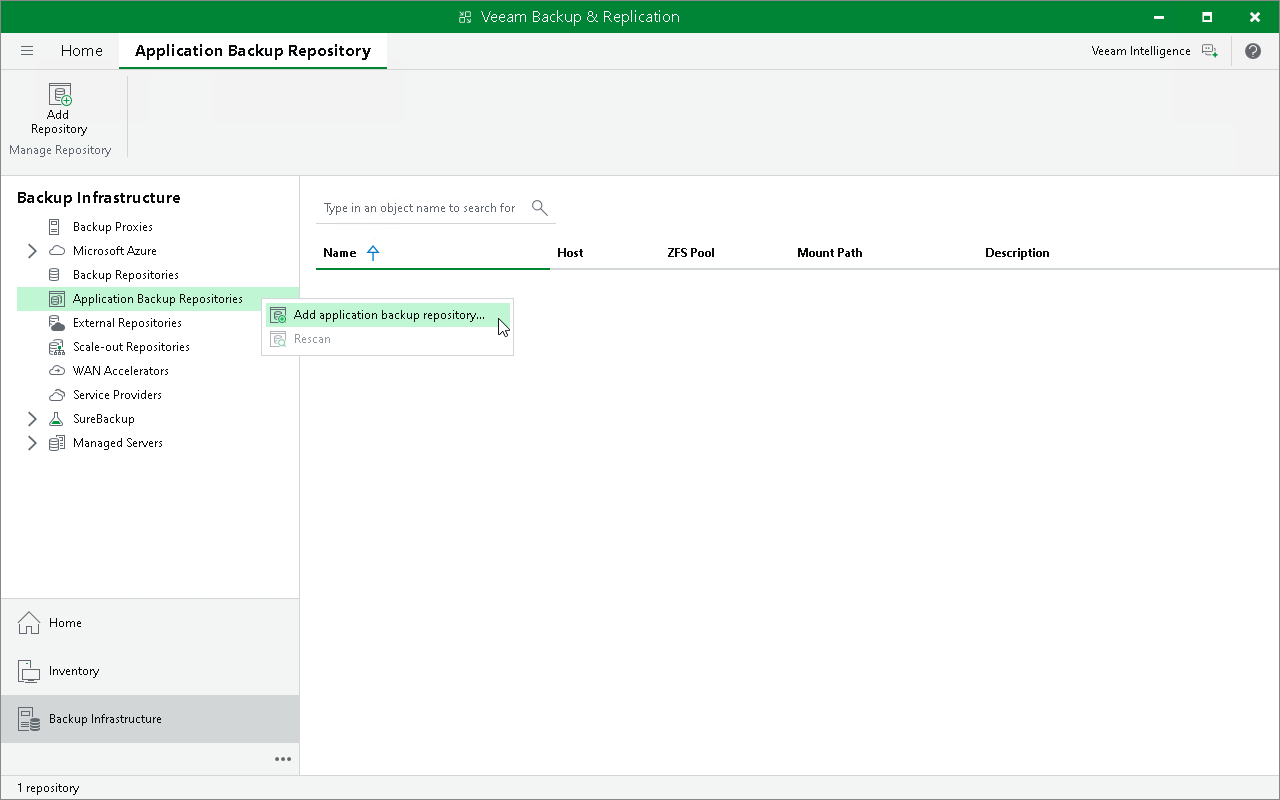Click the Managed Servers icon
The height and width of the screenshot is (800, 1280).
click(x=57, y=443)
